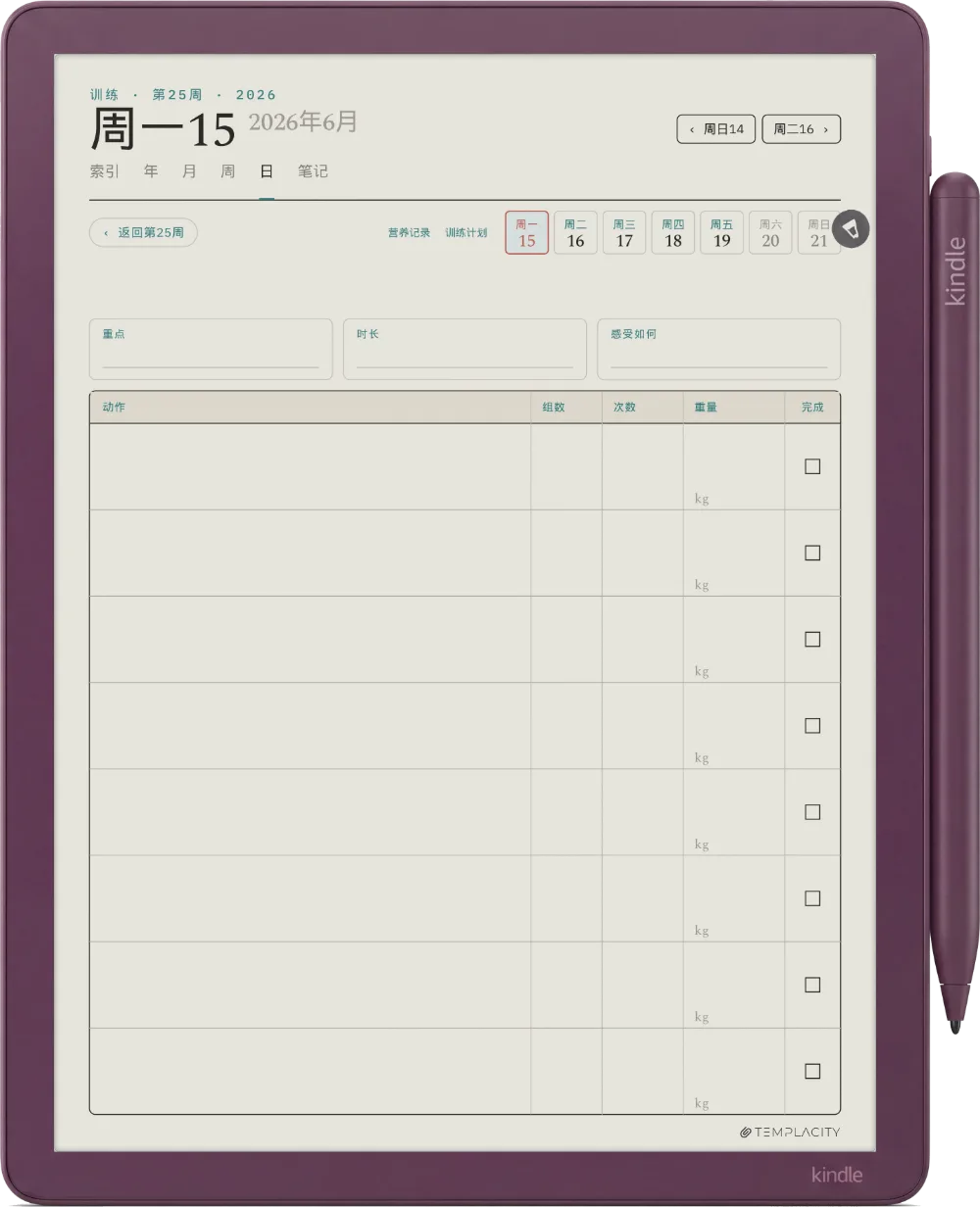Check the 完成 box in fifth exercise row

tap(812, 812)
